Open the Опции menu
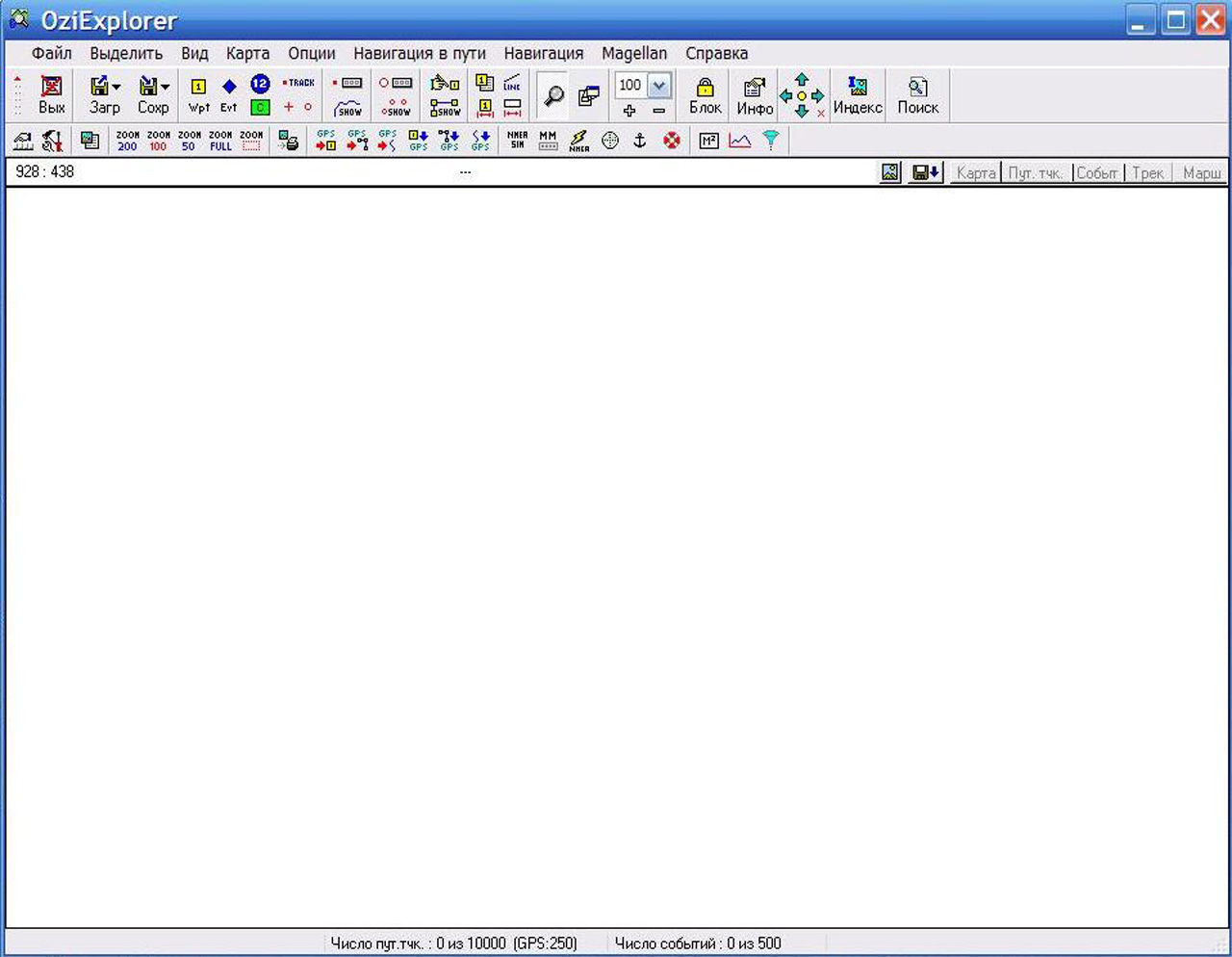The width and height of the screenshot is (1232, 957). click(312, 53)
